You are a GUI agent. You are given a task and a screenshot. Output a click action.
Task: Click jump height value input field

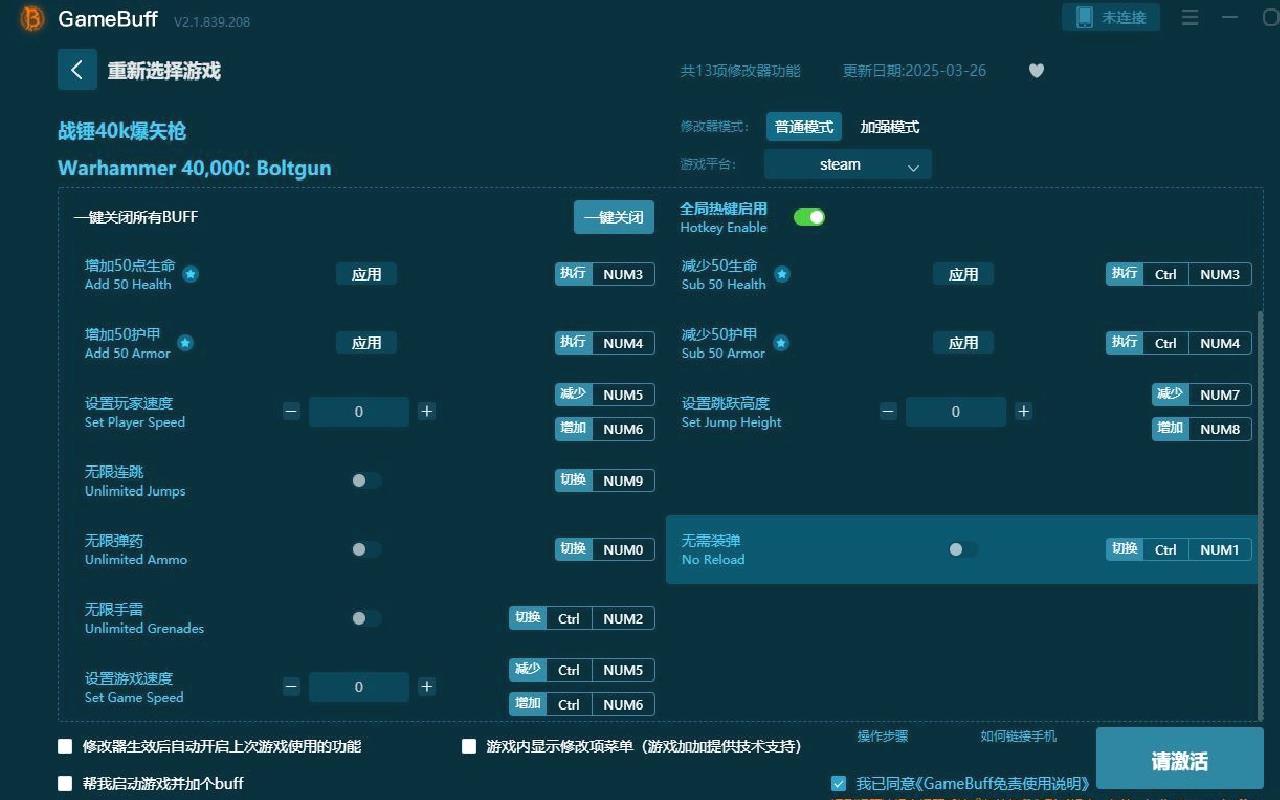956,411
